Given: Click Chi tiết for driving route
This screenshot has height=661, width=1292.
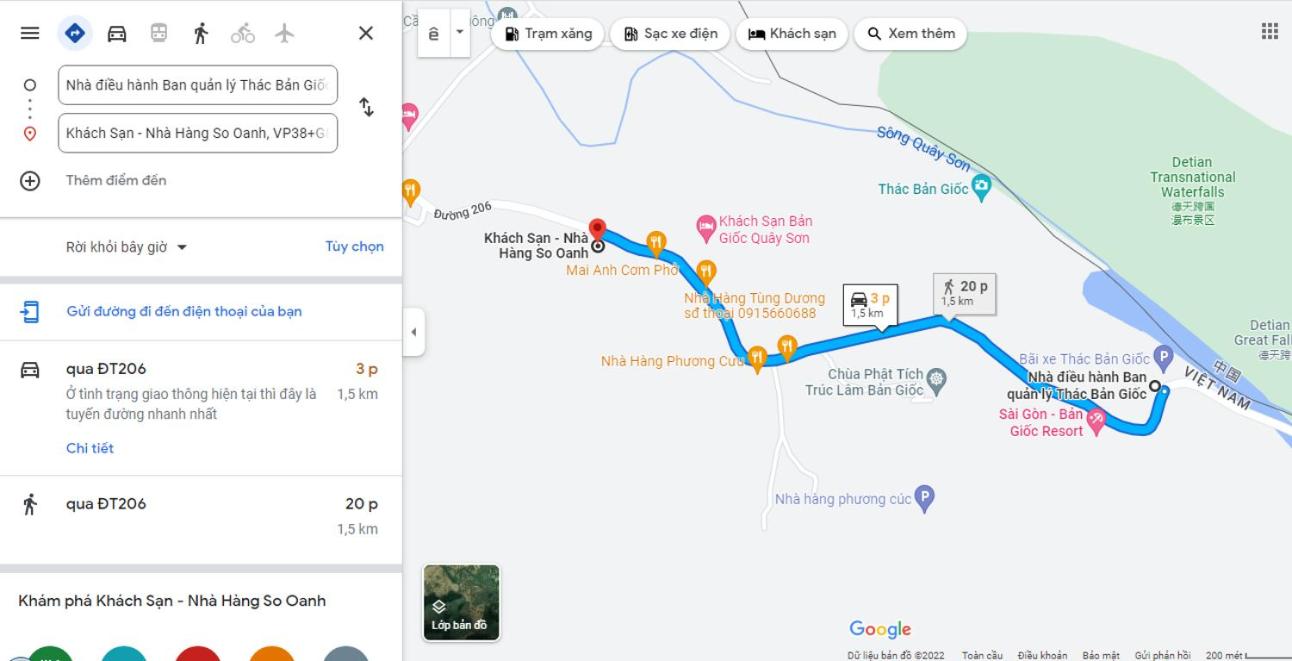Looking at the screenshot, I should coord(90,448).
